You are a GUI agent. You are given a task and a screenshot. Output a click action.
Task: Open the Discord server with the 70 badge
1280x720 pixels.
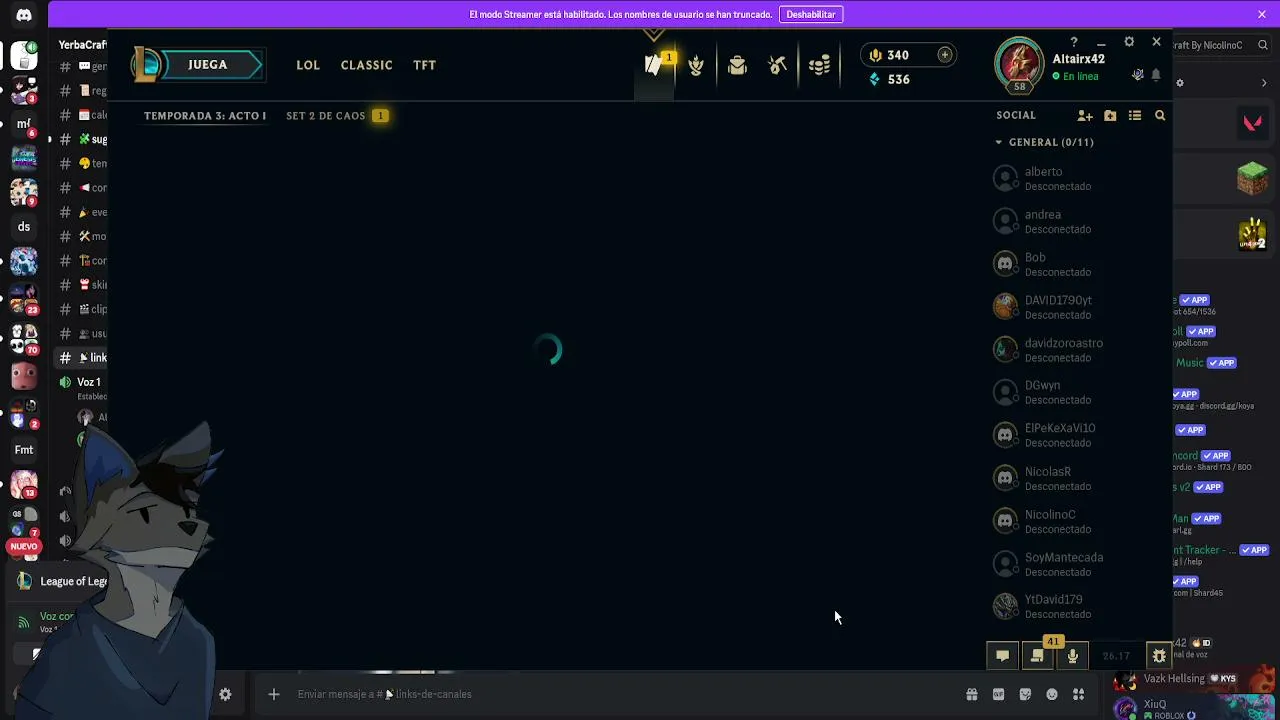(x=24, y=340)
